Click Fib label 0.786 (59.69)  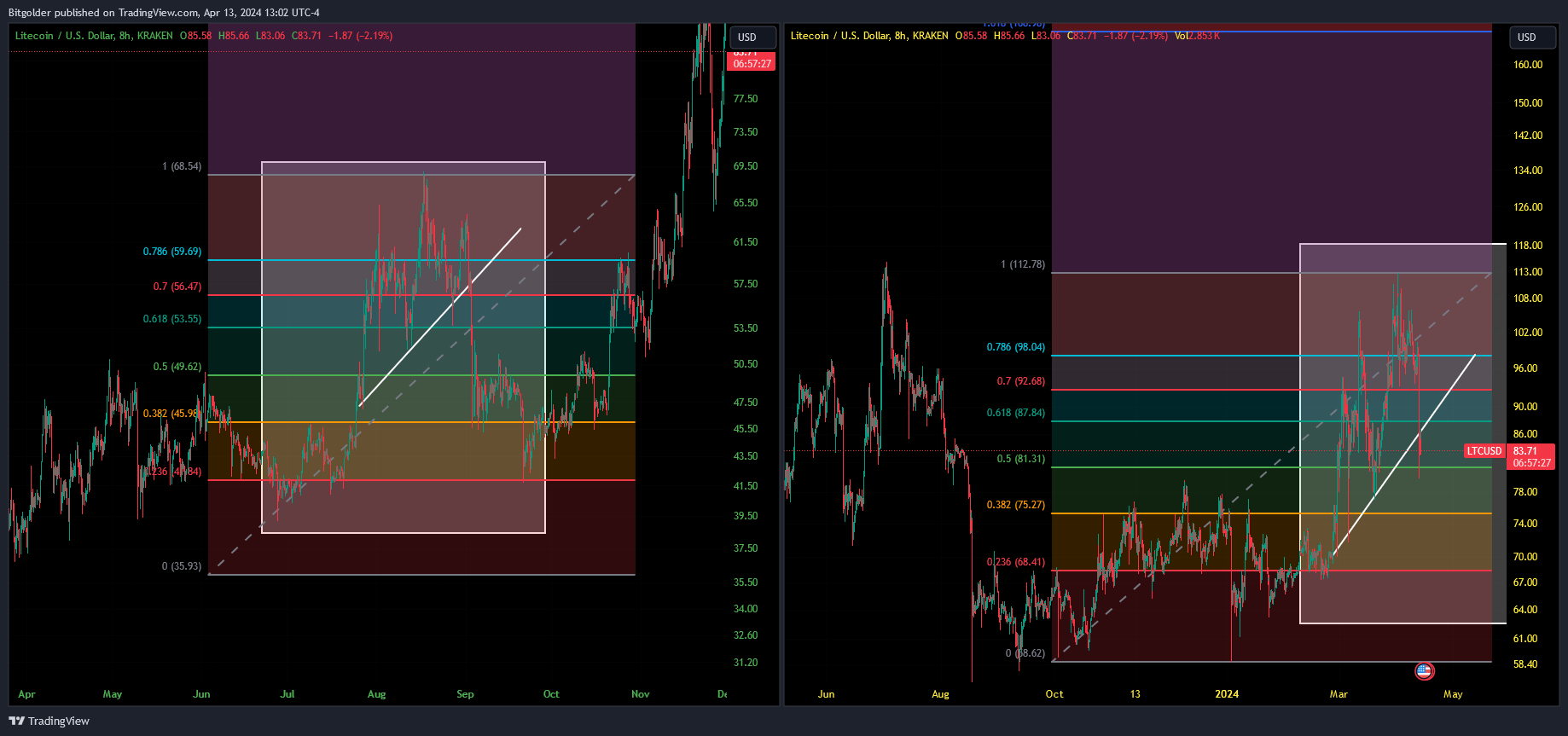(x=172, y=252)
